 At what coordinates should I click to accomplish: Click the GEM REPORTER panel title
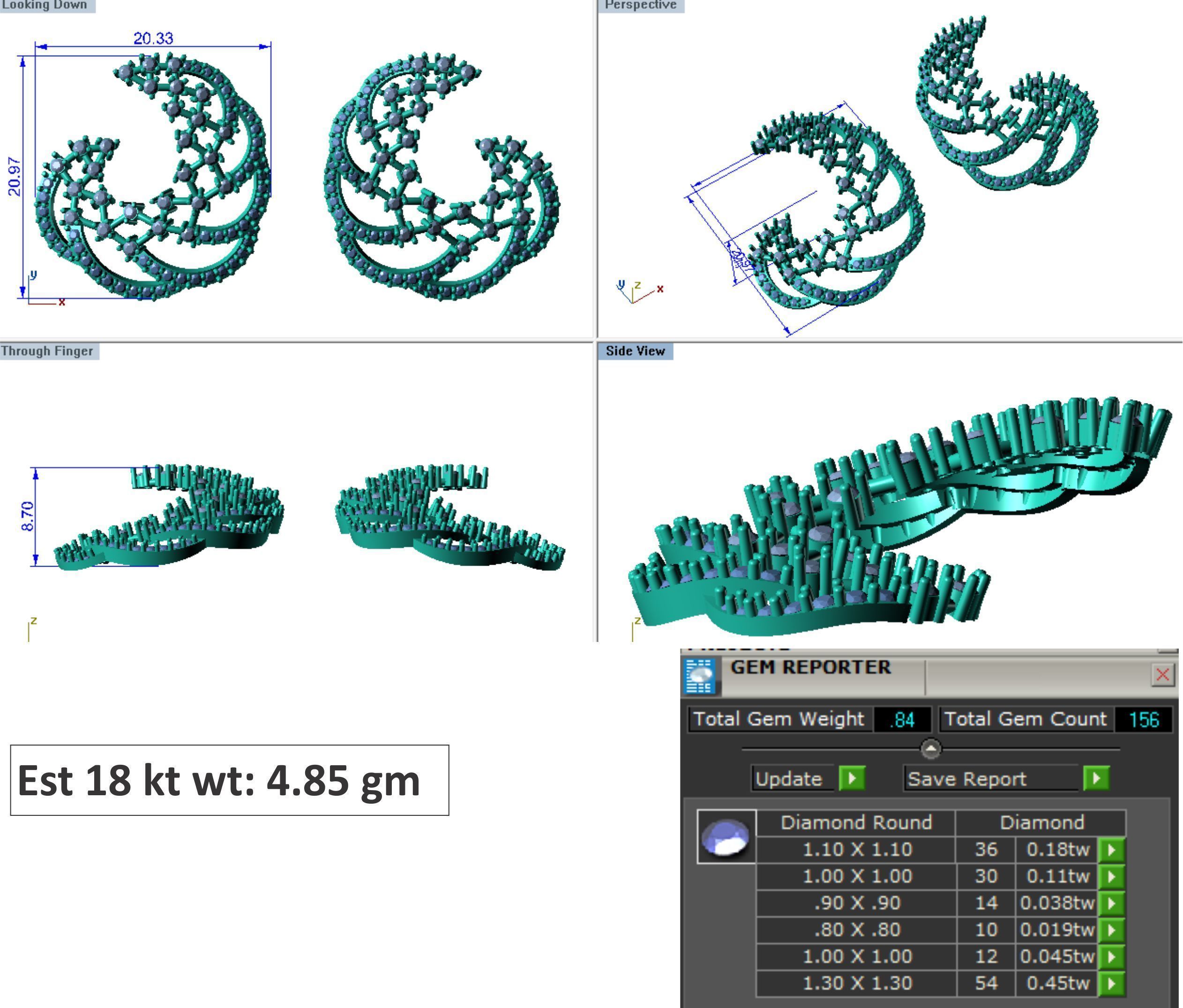pyautogui.click(x=811, y=667)
